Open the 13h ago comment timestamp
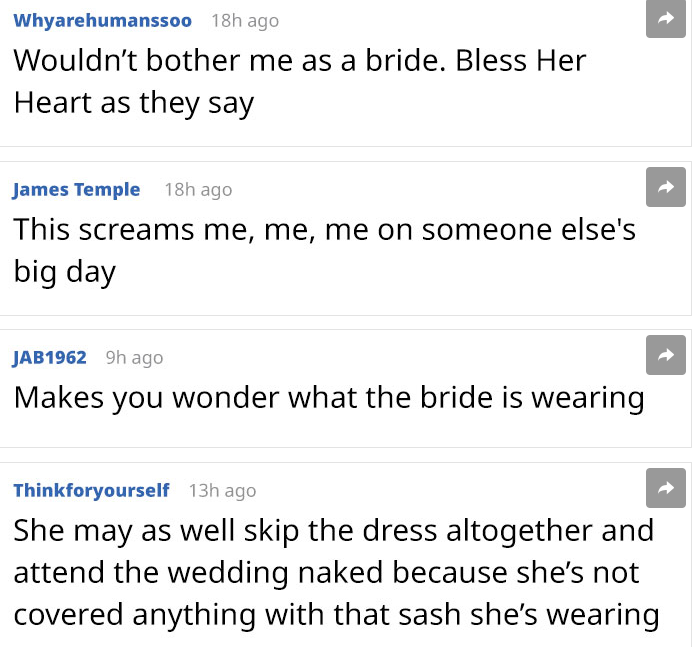This screenshot has height=647, width=692. pyautogui.click(x=222, y=490)
